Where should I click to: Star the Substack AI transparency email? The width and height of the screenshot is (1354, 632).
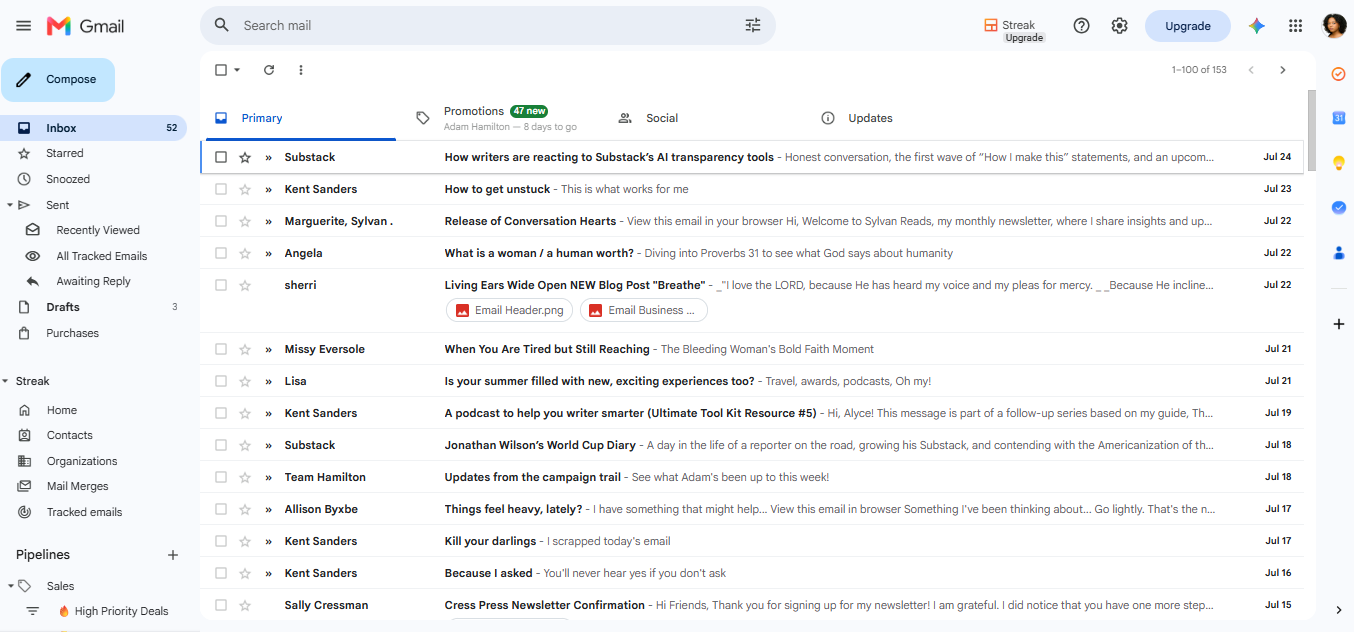click(x=245, y=157)
